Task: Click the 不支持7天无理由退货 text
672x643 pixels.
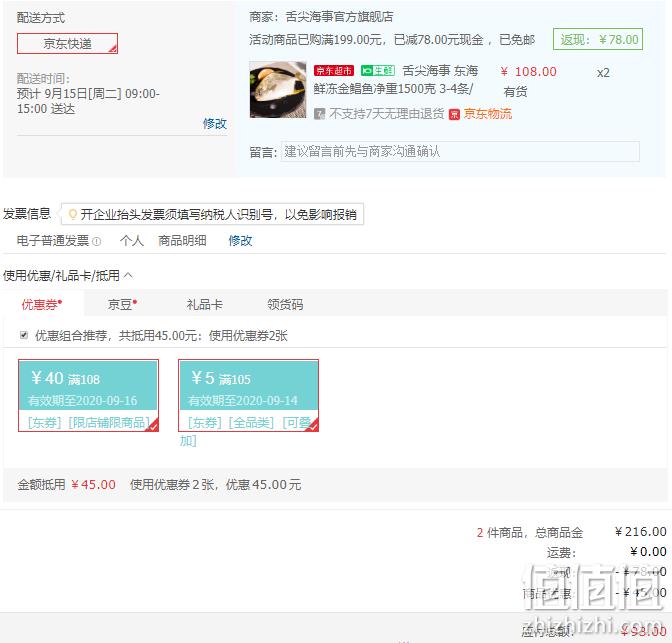Action: 387,114
